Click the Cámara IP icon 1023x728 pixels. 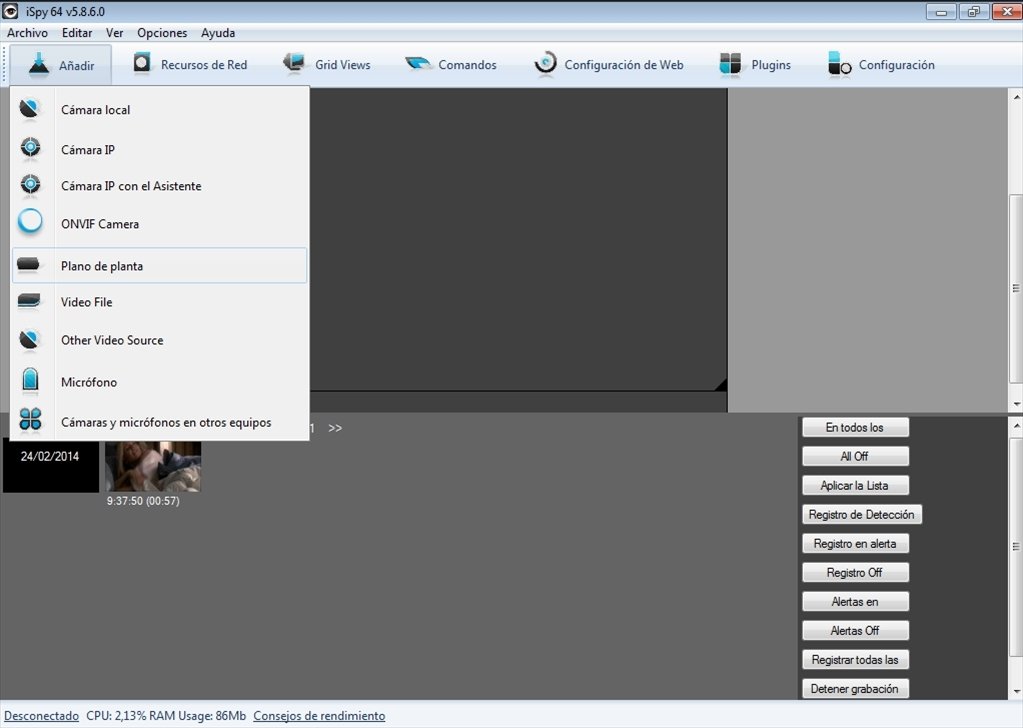(x=30, y=149)
